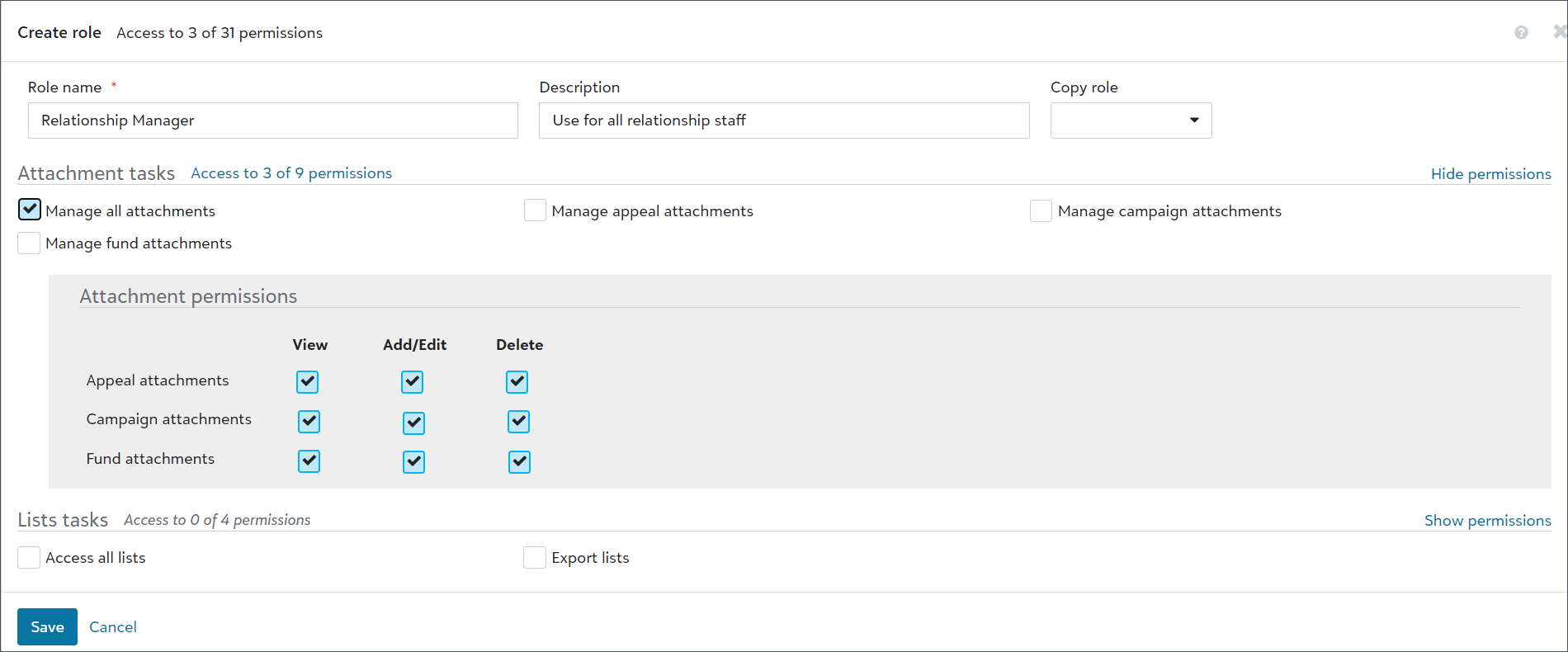Uncheck View for Fund attachments
Screen dimensions: 1568x652
point(309,461)
